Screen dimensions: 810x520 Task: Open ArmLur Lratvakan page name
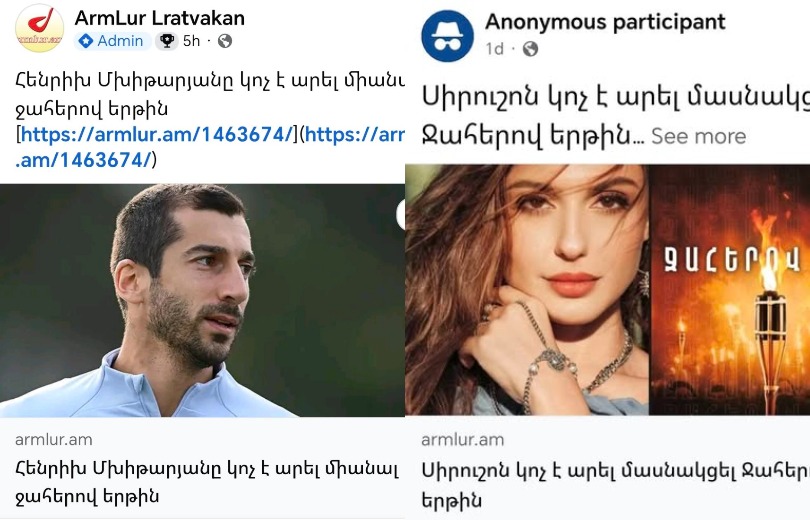coord(160,18)
